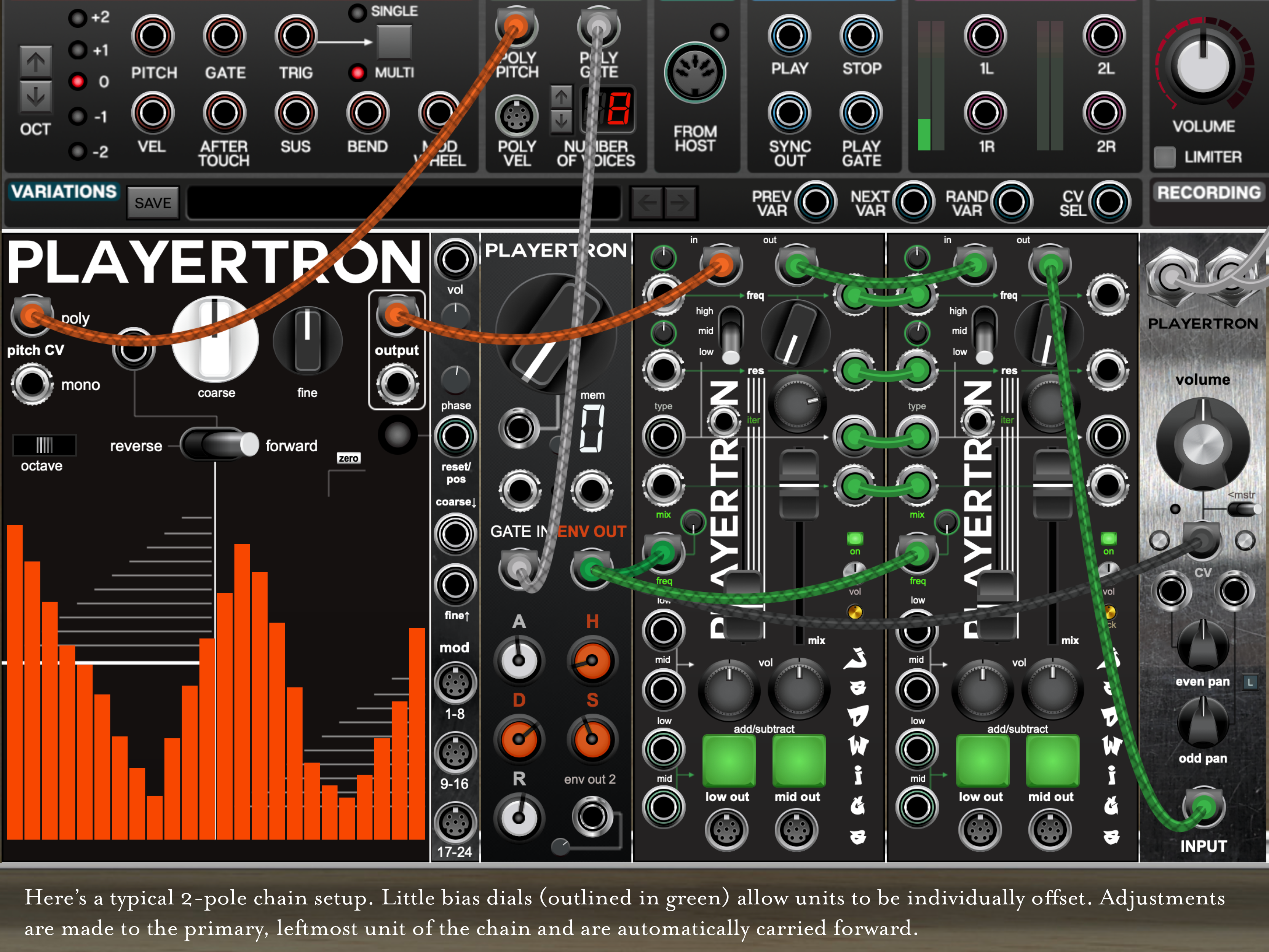Click the SAVE variation button
Screen dimensions: 1269x952
point(153,203)
